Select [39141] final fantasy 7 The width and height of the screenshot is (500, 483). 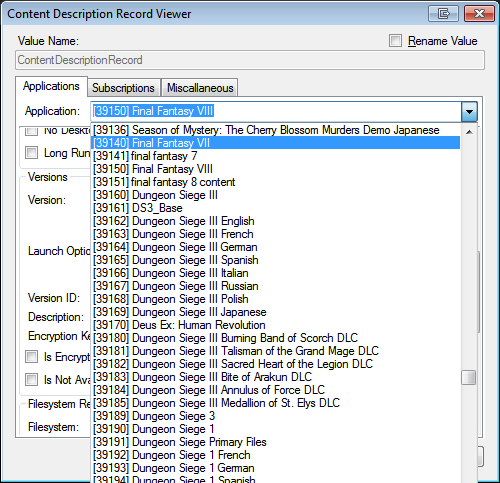coord(276,156)
